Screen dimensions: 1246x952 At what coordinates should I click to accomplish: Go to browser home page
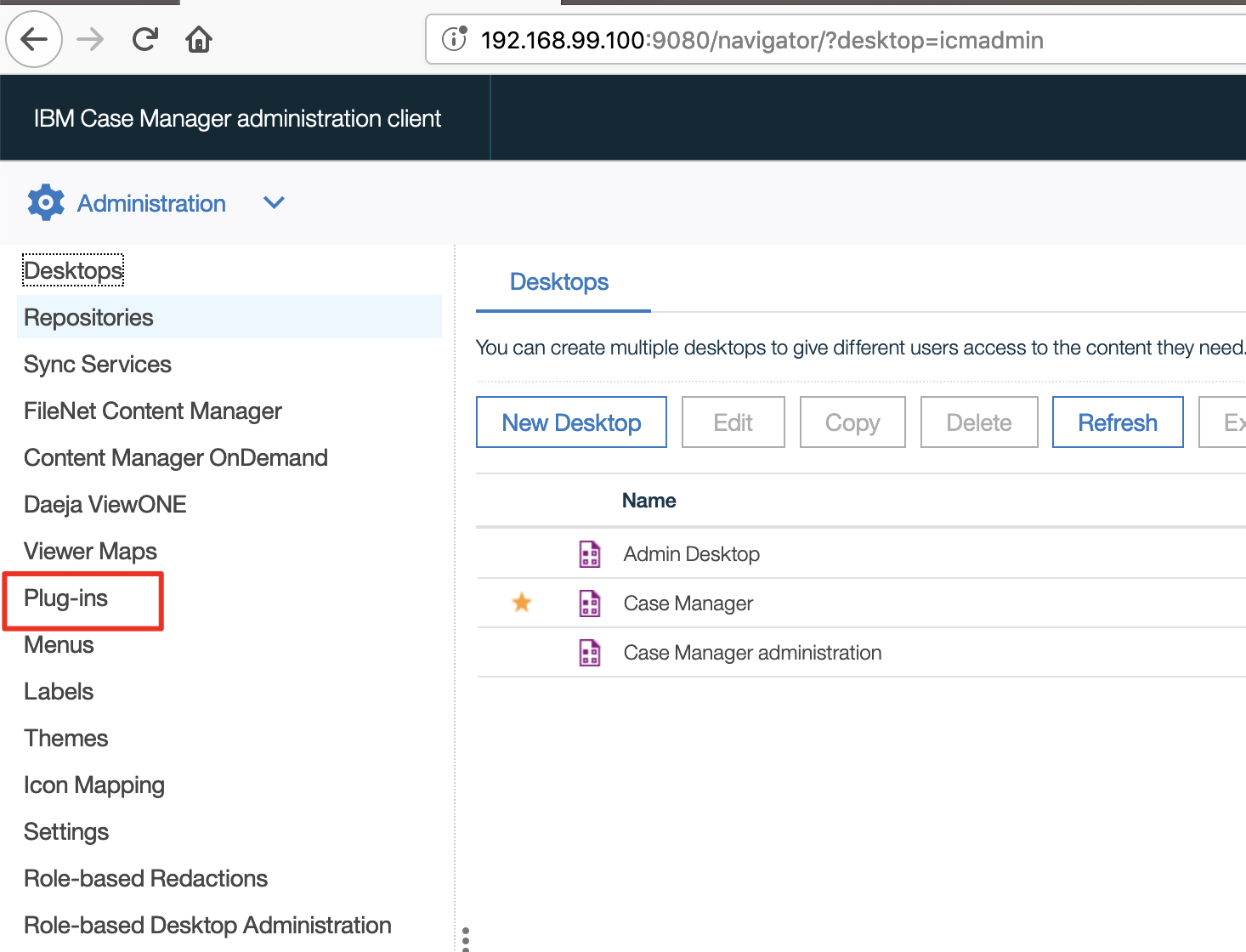tap(198, 38)
